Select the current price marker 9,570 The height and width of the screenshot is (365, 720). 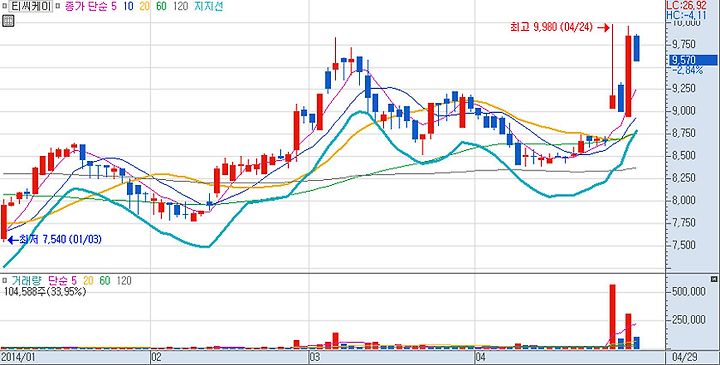(x=692, y=60)
